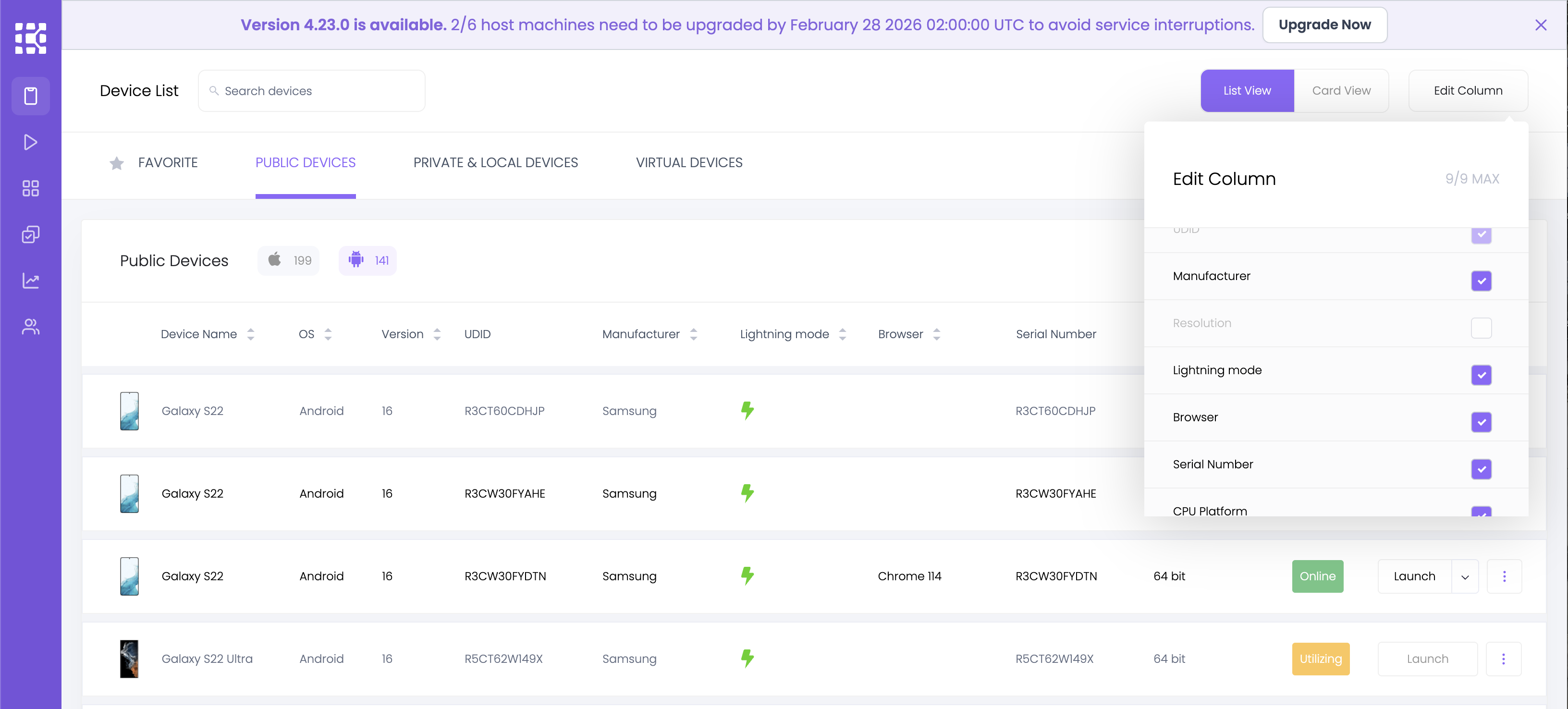
Task: Open the device list sidebar icon
Action: tap(30, 96)
